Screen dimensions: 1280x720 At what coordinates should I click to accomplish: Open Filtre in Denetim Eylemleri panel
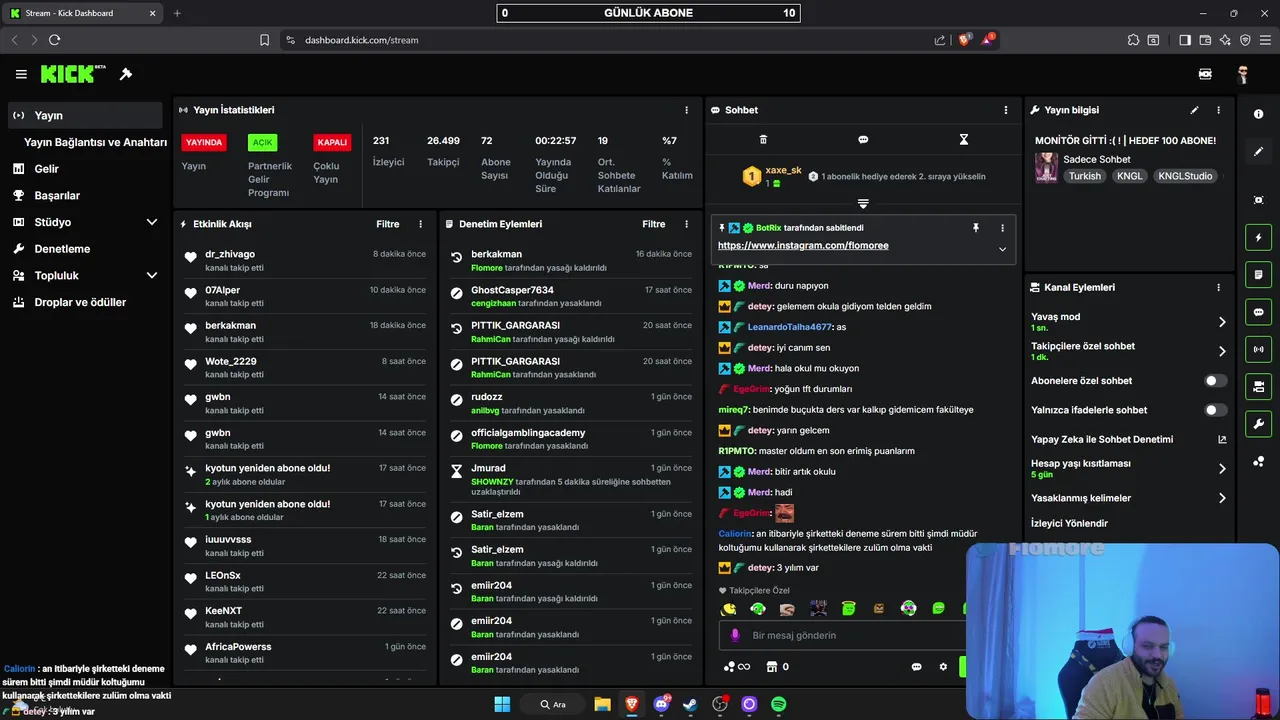[x=654, y=224]
